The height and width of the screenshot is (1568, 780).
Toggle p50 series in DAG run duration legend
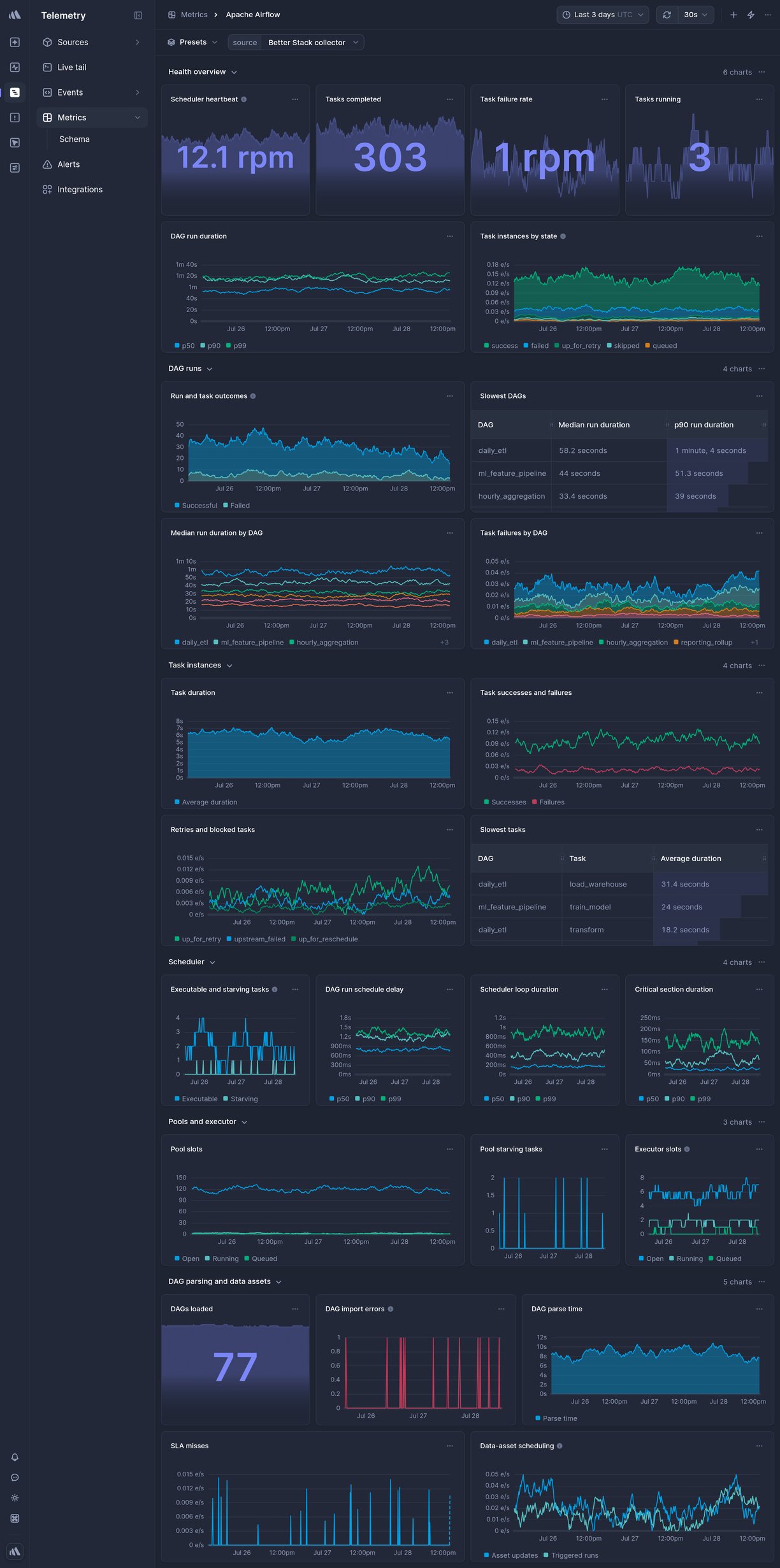point(184,346)
